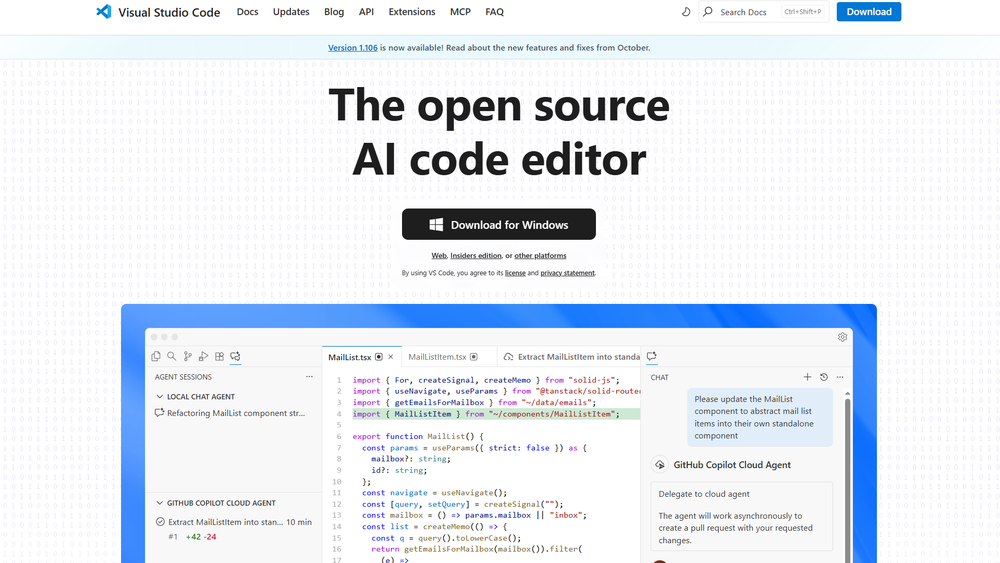
Task: Follow the Version 1.106 link
Action: (353, 48)
